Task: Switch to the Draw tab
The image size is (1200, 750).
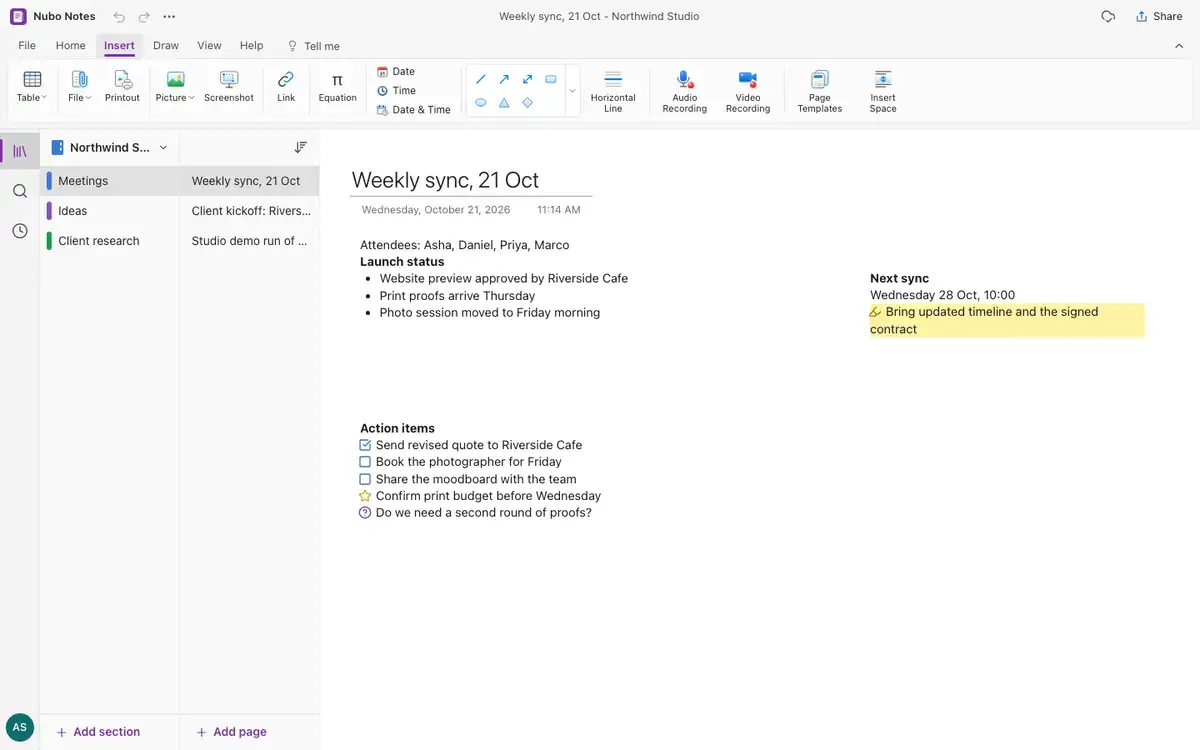Action: [x=166, y=46]
